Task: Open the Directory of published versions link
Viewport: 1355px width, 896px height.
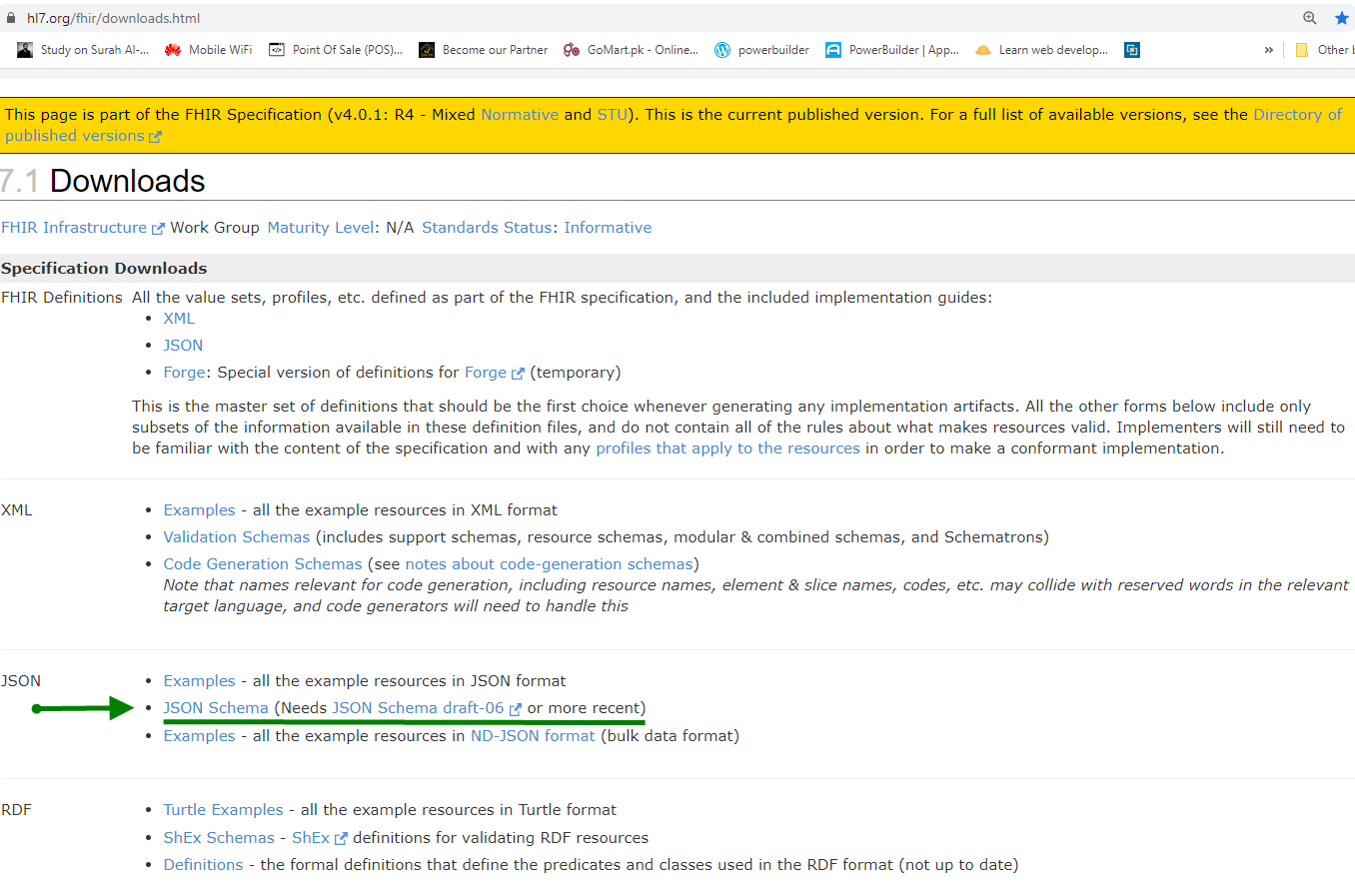Action: 1297,115
